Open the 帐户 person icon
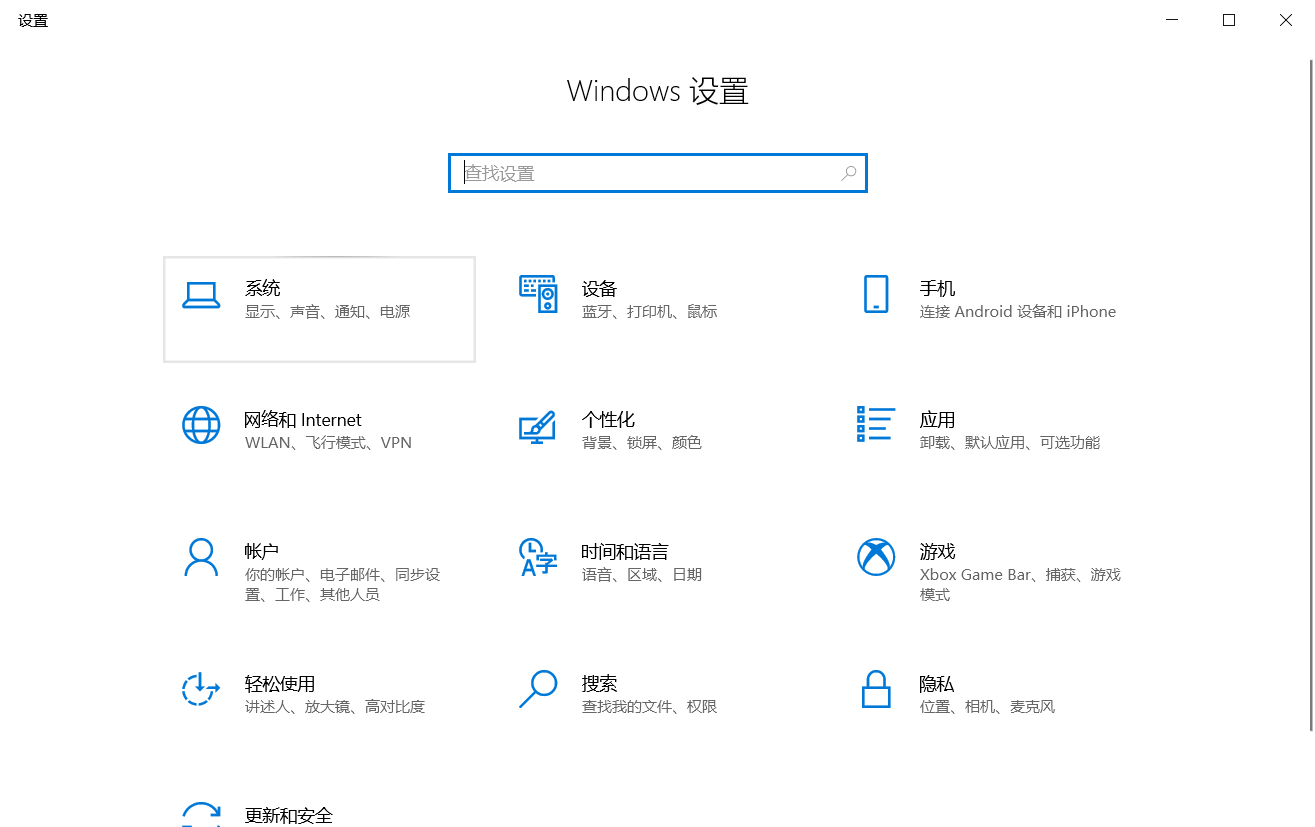The image size is (1315, 827). (x=201, y=557)
